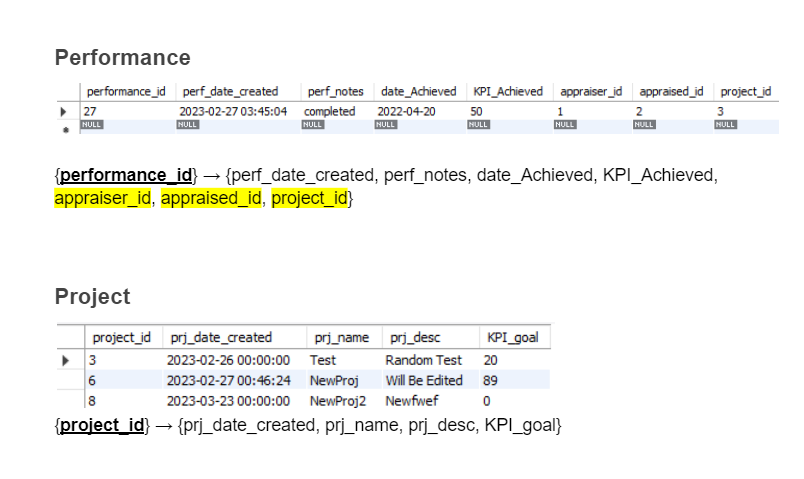
Task: Click the NULL cell under perf_date_created
Action: point(238,126)
